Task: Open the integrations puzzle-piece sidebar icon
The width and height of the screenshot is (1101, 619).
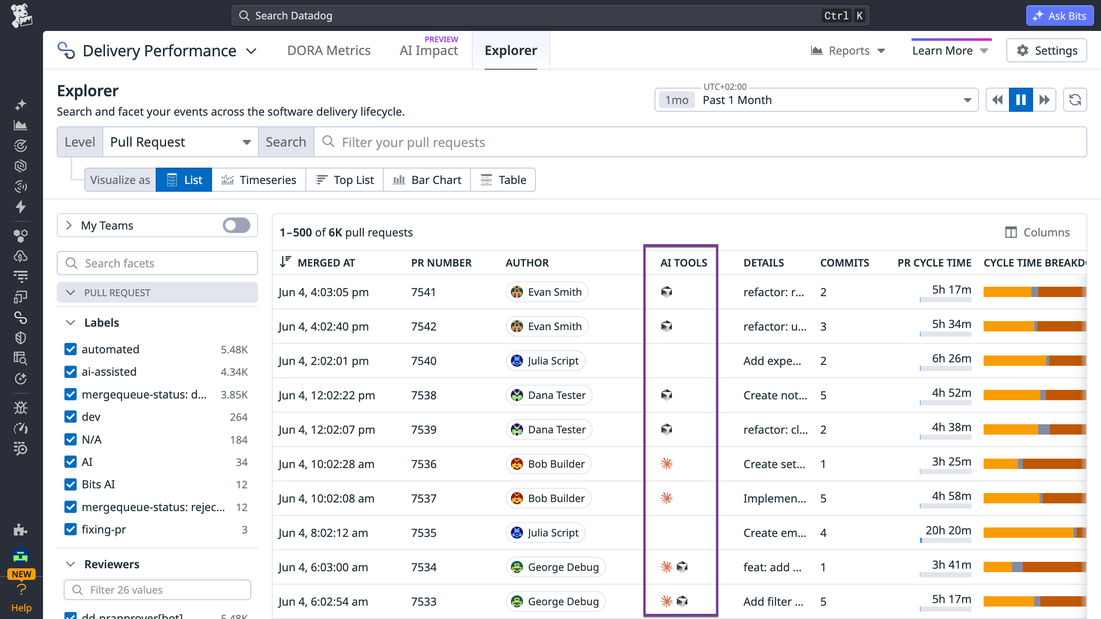Action: [20, 530]
